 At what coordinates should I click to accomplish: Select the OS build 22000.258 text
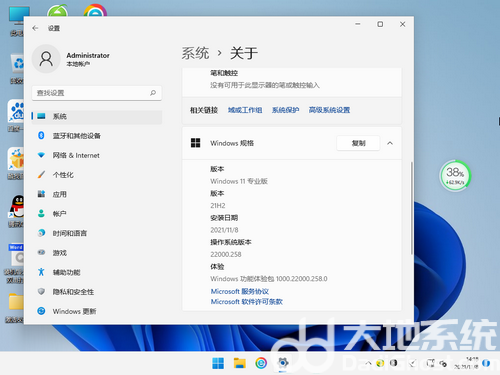click(x=226, y=254)
